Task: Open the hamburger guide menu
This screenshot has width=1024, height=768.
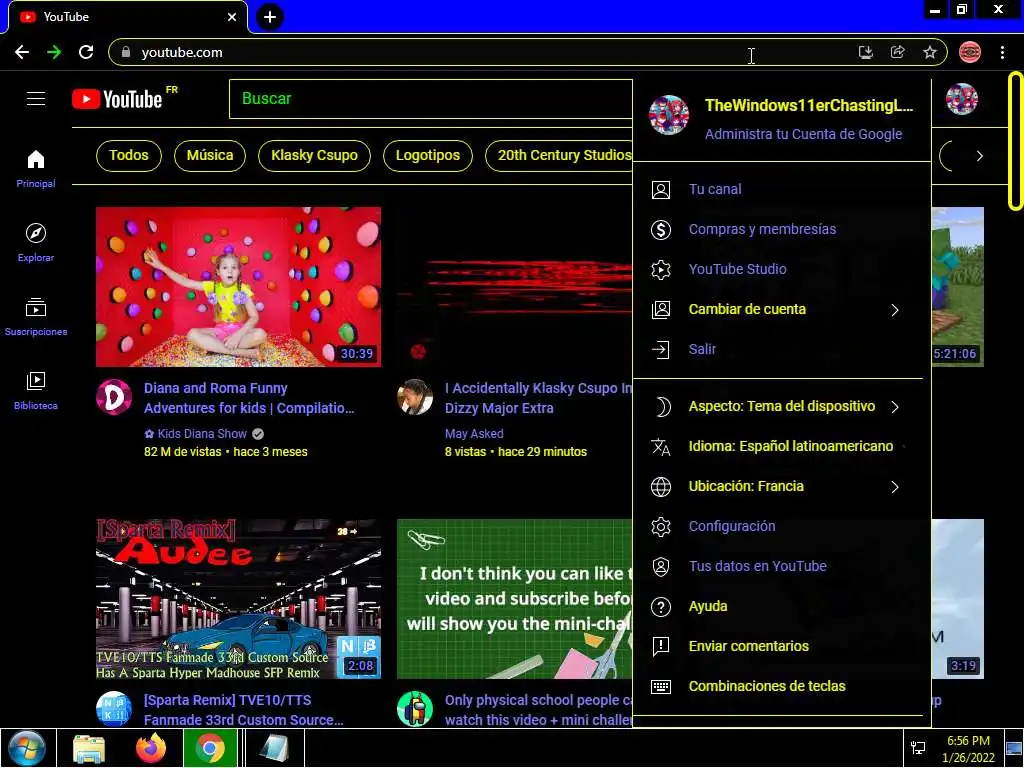Action: (x=36, y=99)
